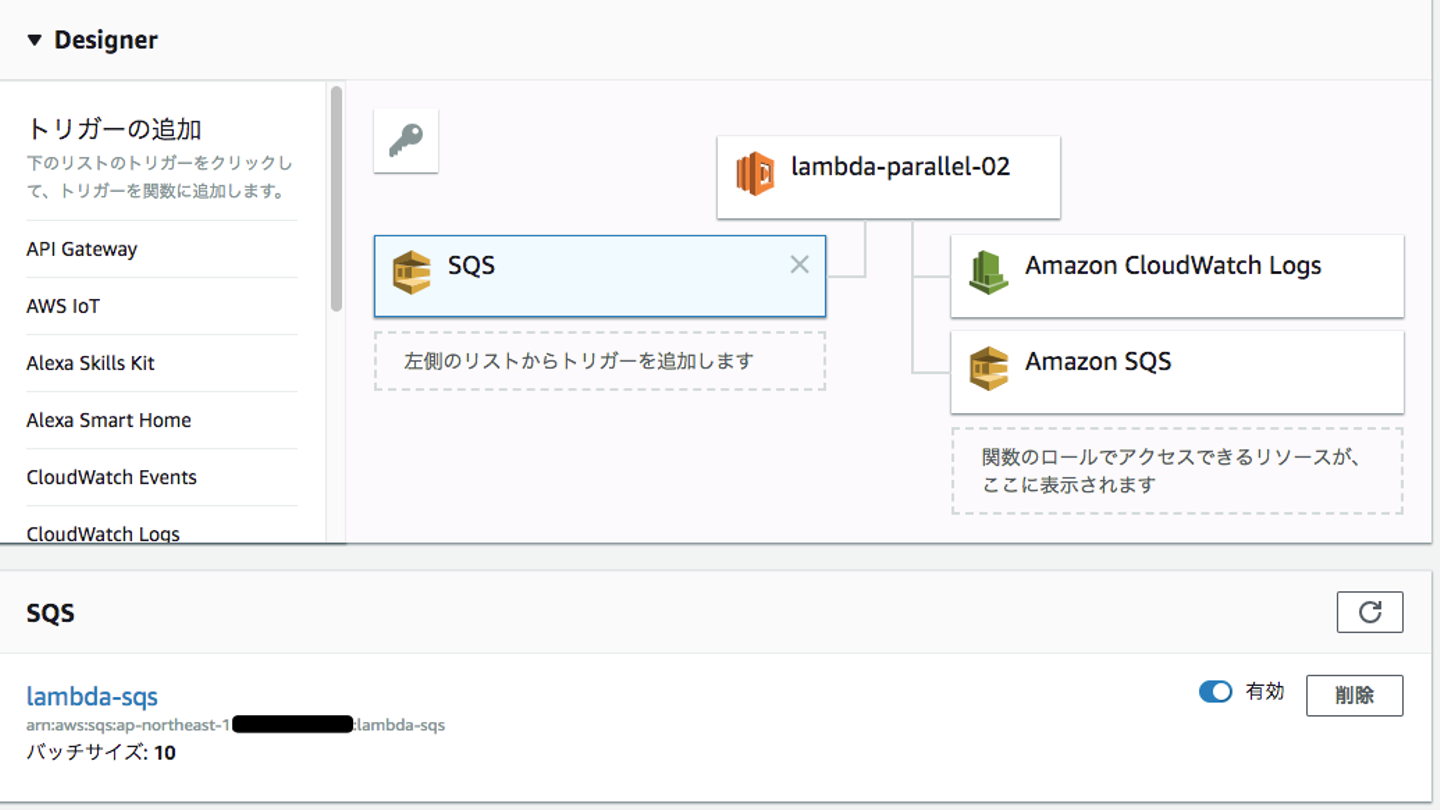Click the Amazon SQS resource icon
This screenshot has height=810, width=1440.
tap(988, 368)
